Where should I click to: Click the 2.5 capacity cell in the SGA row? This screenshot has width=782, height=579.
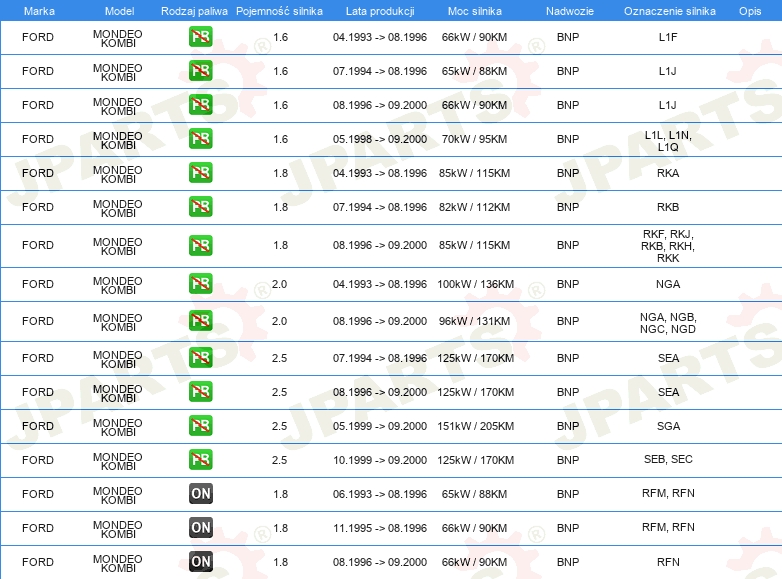coord(279,426)
